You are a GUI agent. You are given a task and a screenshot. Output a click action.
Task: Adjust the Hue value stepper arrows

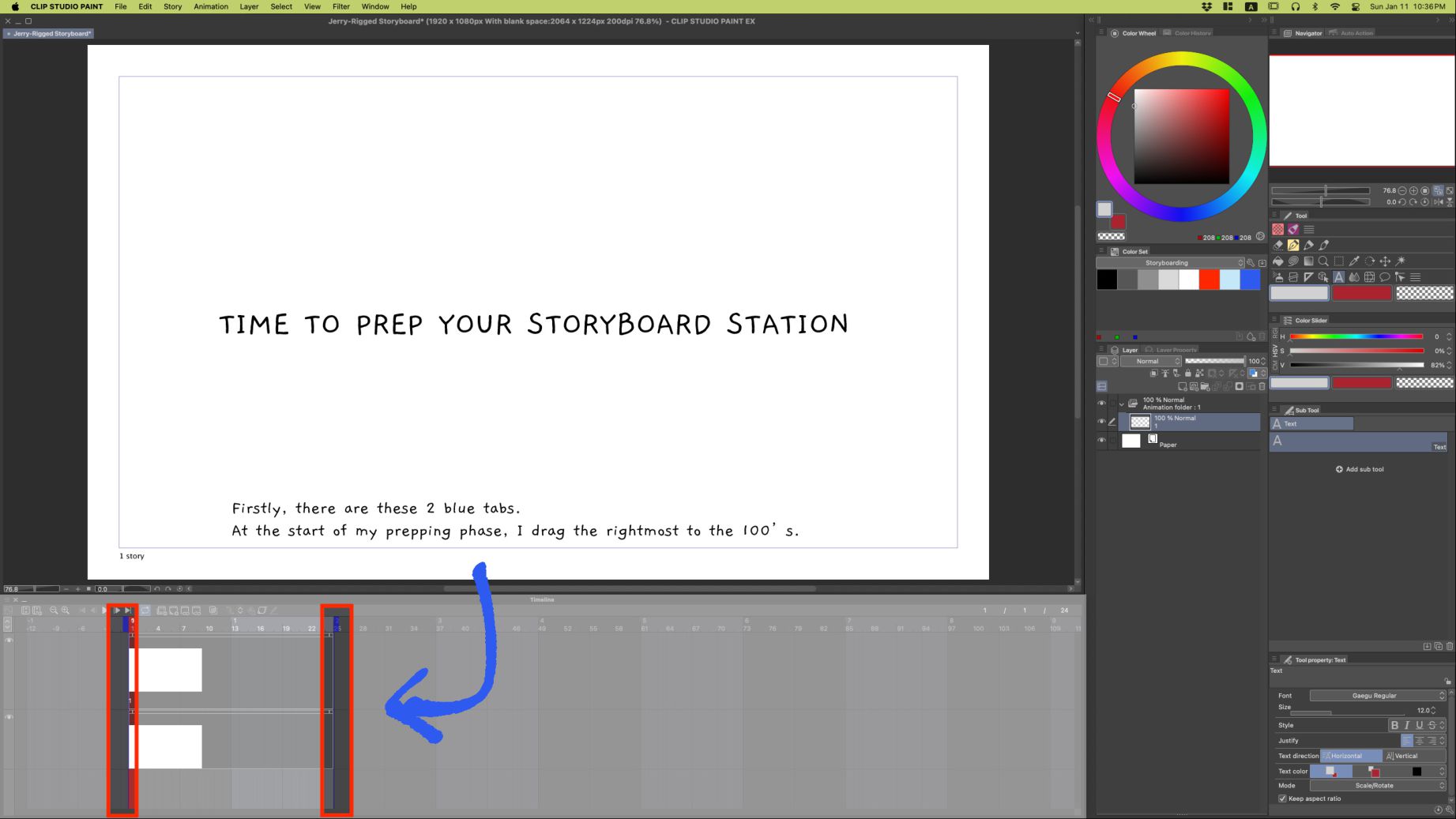click(1449, 336)
